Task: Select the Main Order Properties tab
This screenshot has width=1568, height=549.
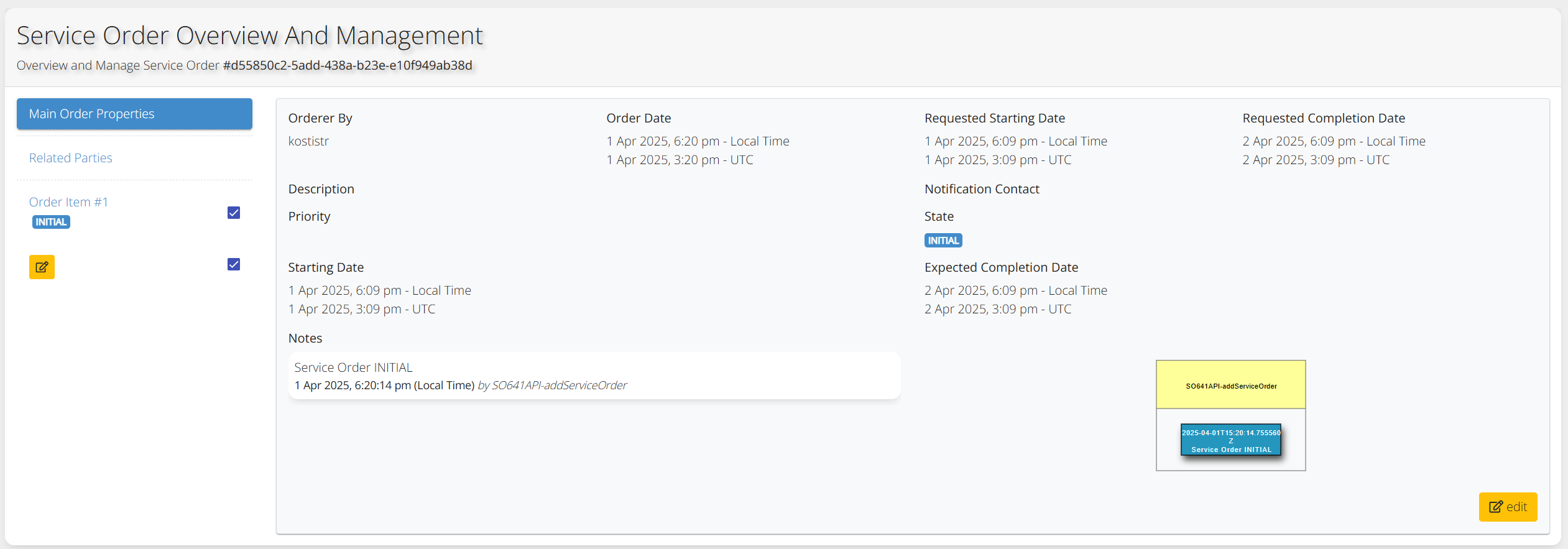Action: point(134,114)
